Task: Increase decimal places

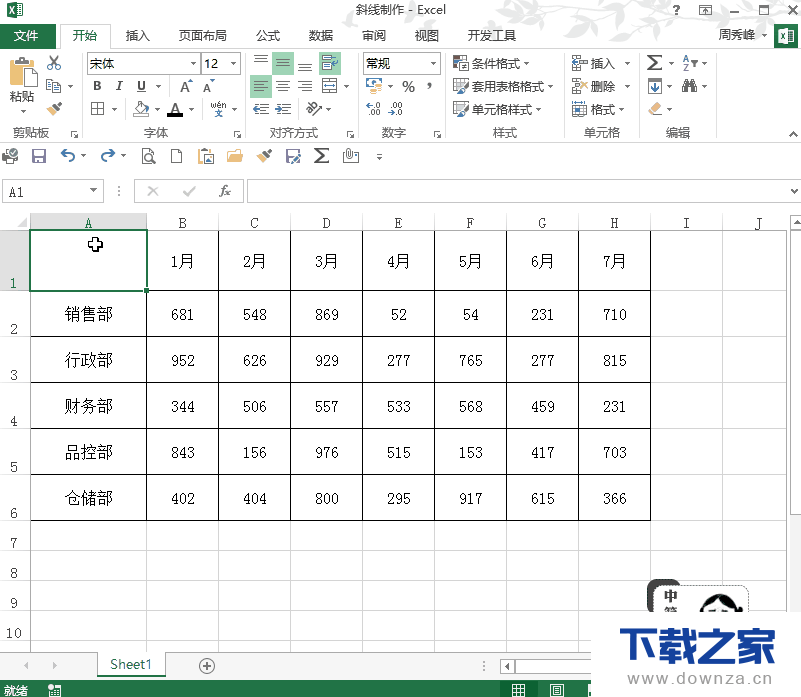Action: 373,109
